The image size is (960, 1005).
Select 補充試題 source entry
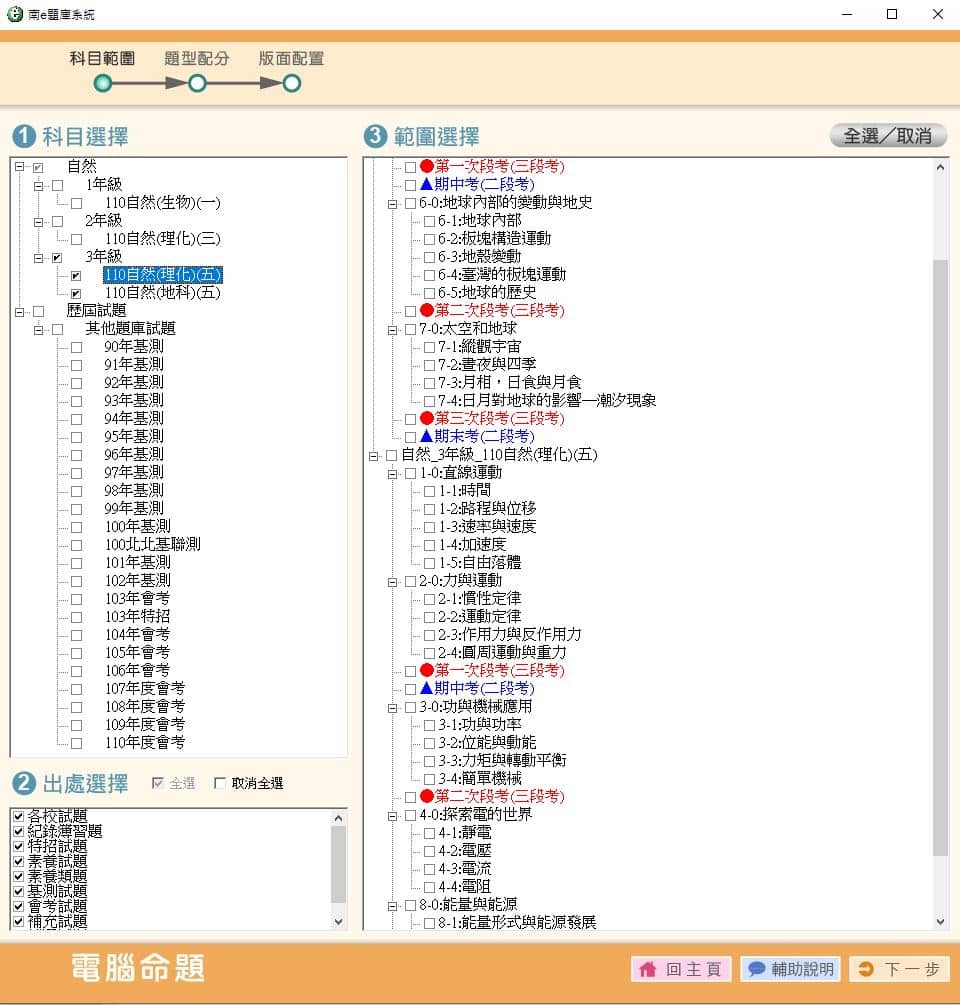pyautogui.click(x=57, y=922)
